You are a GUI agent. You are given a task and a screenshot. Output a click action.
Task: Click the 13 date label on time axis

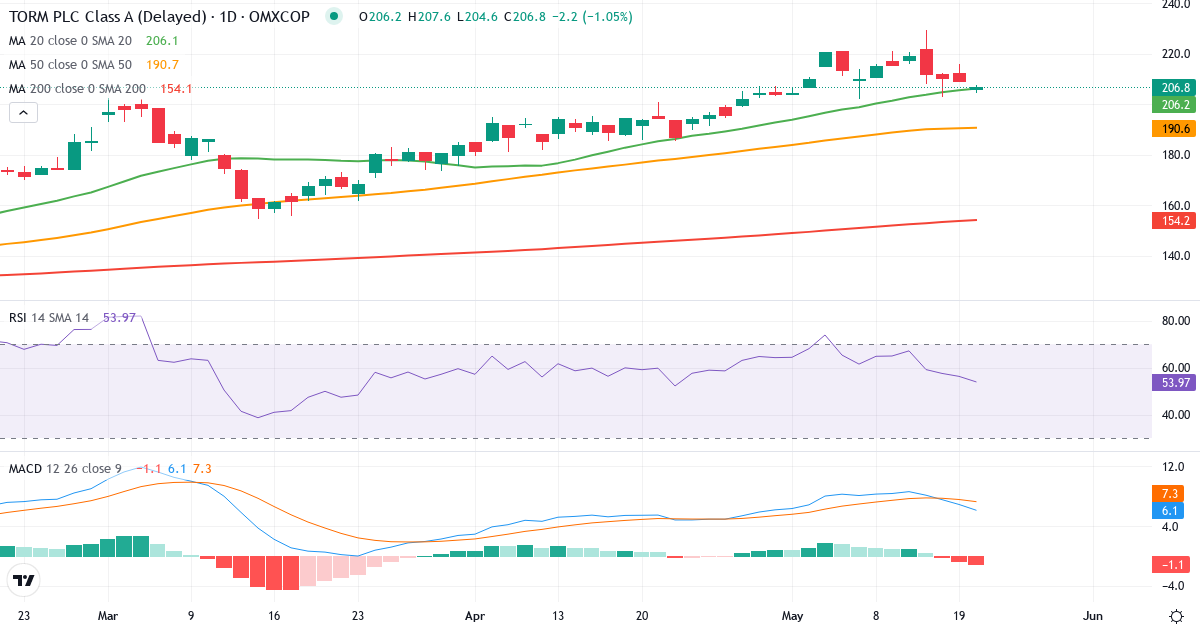(x=560, y=615)
